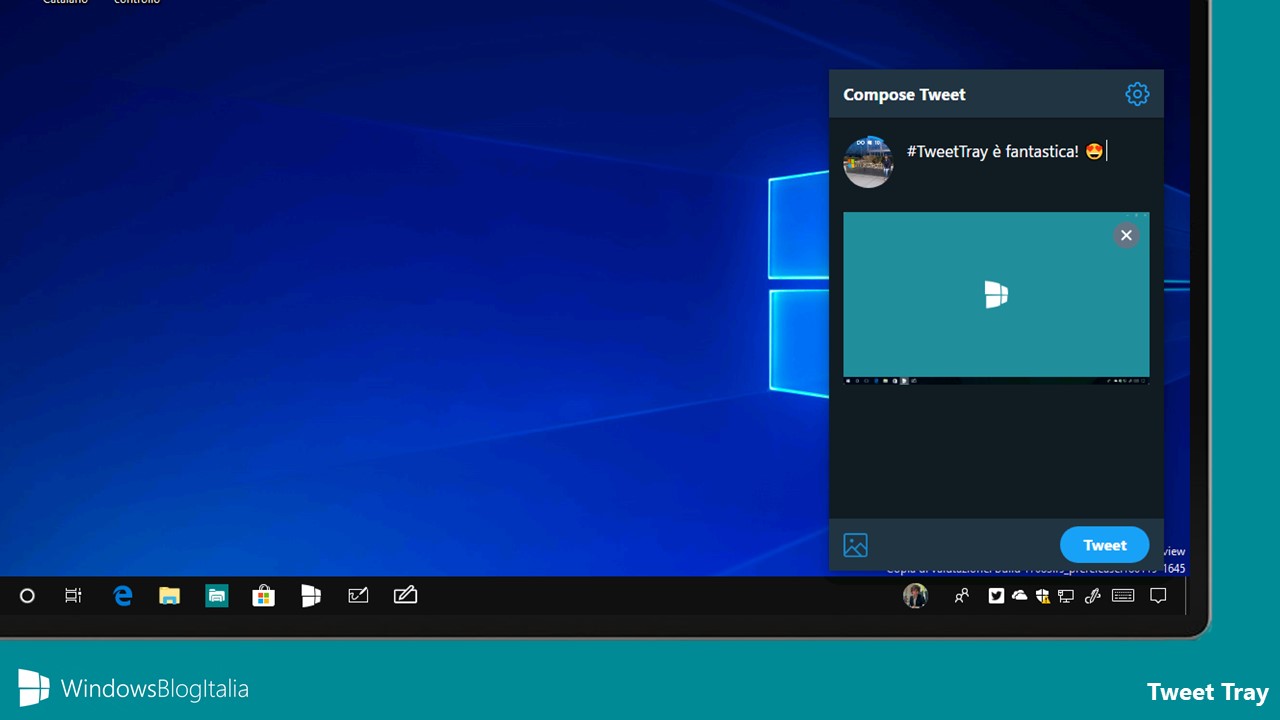
Task: Open the Action Center notifications icon
Action: tap(1158, 596)
